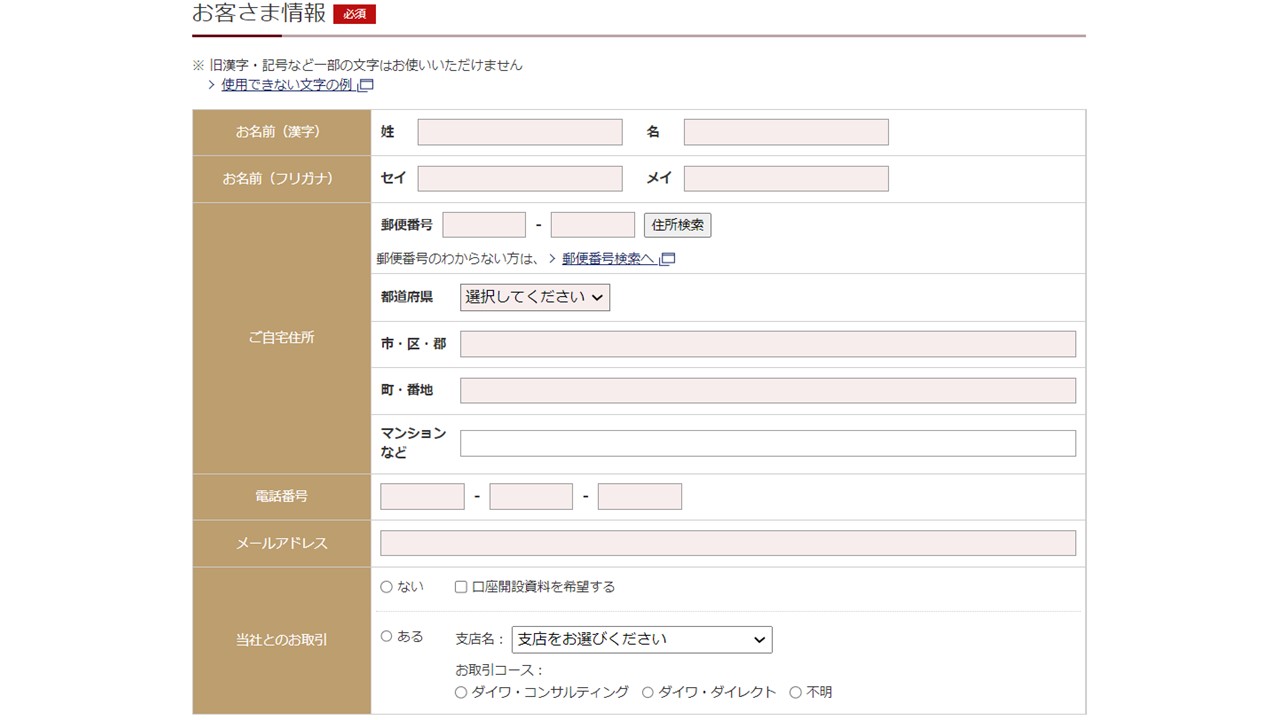Click the 名 kanji given-name field
The width and height of the screenshot is (1280, 720).
(x=786, y=132)
